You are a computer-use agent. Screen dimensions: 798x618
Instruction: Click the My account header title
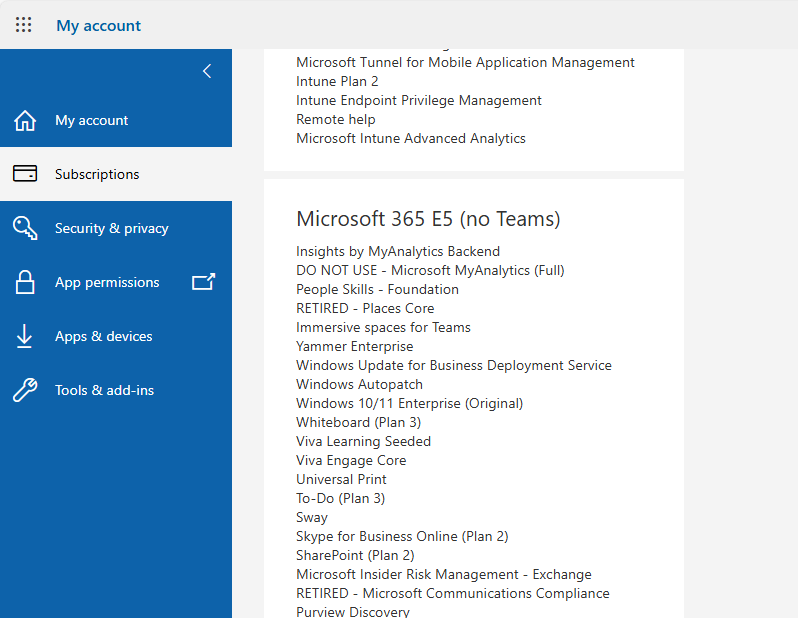click(99, 25)
